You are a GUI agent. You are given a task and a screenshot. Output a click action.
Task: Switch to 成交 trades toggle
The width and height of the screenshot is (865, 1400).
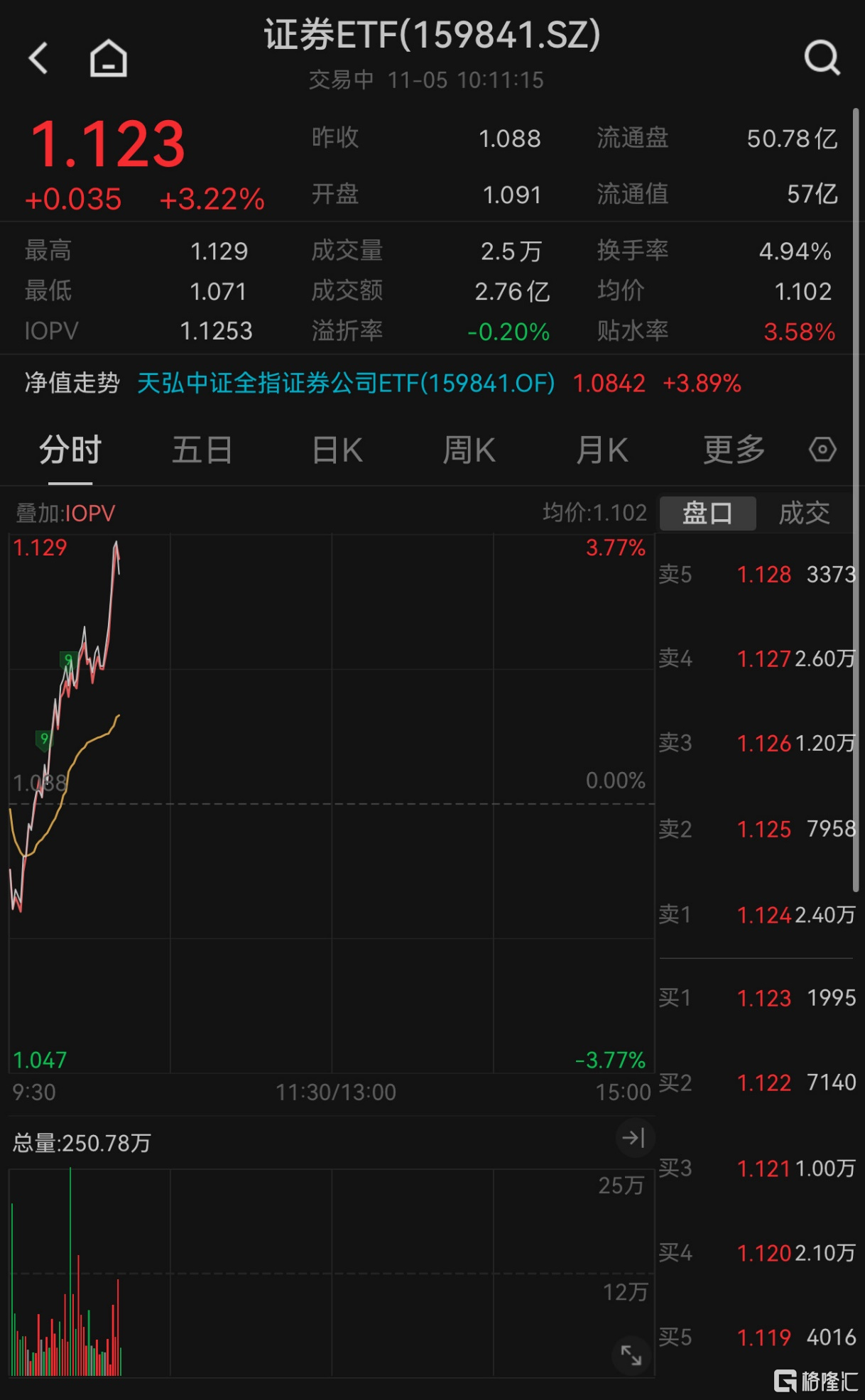point(804,513)
